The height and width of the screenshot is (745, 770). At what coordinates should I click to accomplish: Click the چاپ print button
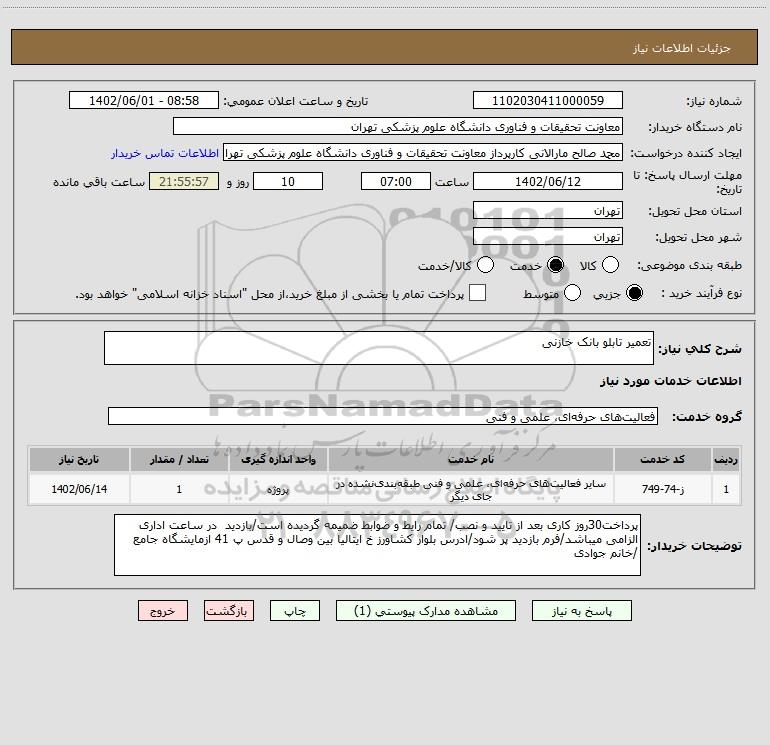pyautogui.click(x=295, y=611)
